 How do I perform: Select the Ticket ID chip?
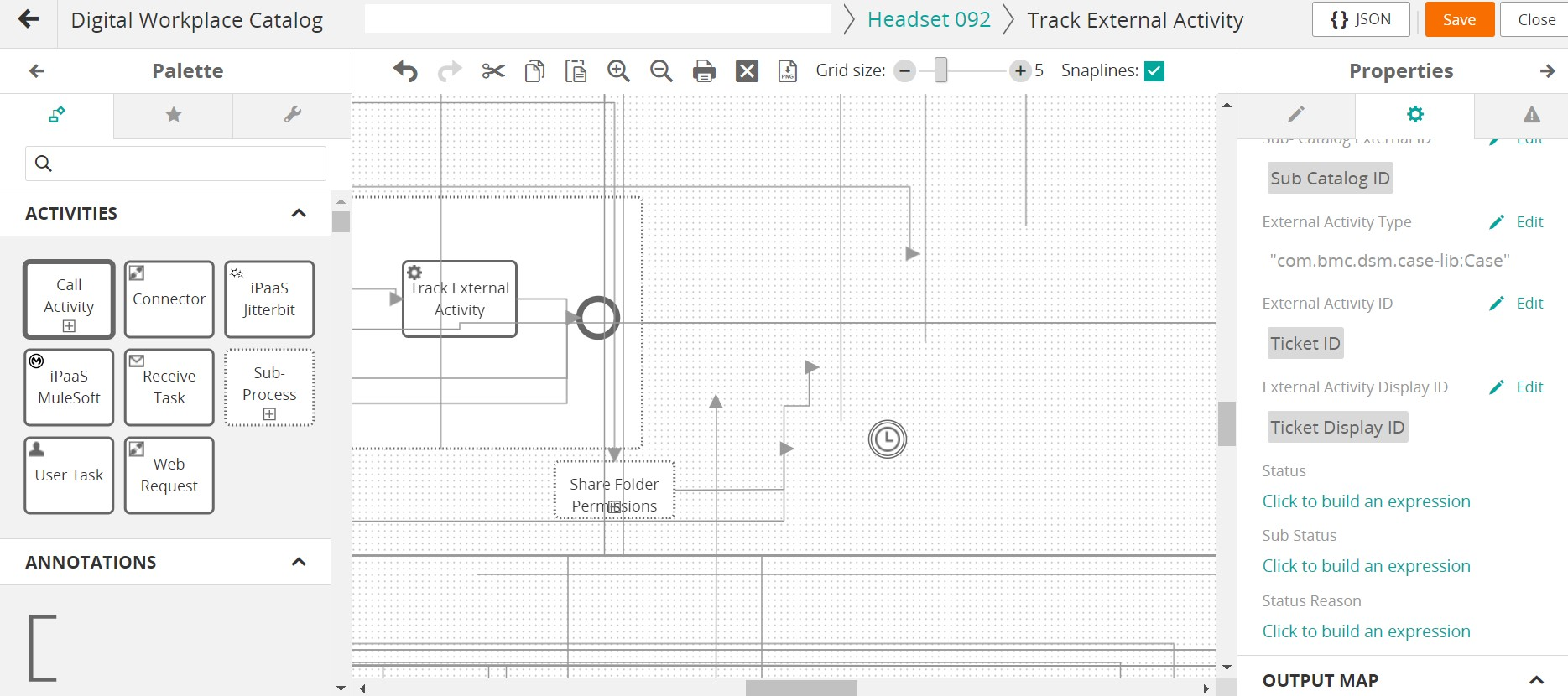coord(1305,344)
